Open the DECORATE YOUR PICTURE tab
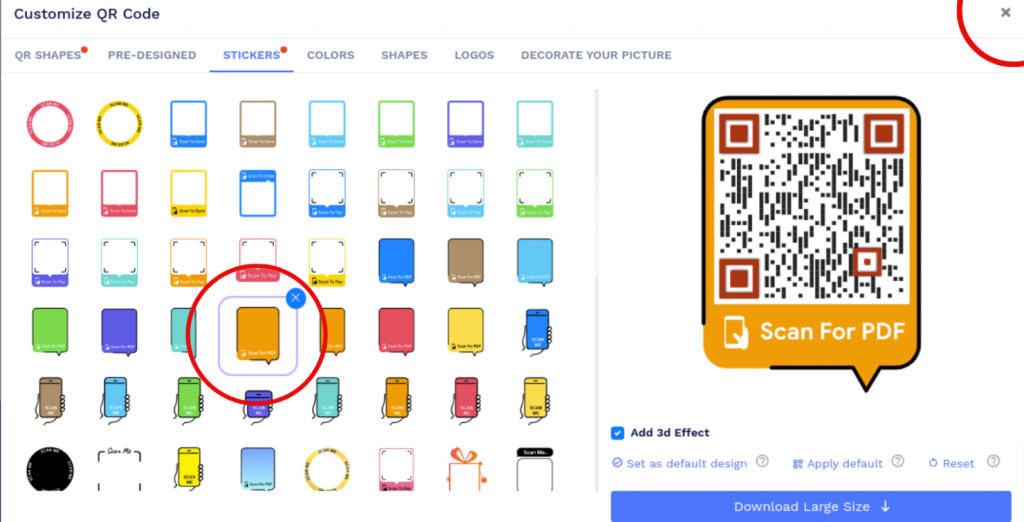Image resolution: width=1024 pixels, height=522 pixels. coord(596,56)
